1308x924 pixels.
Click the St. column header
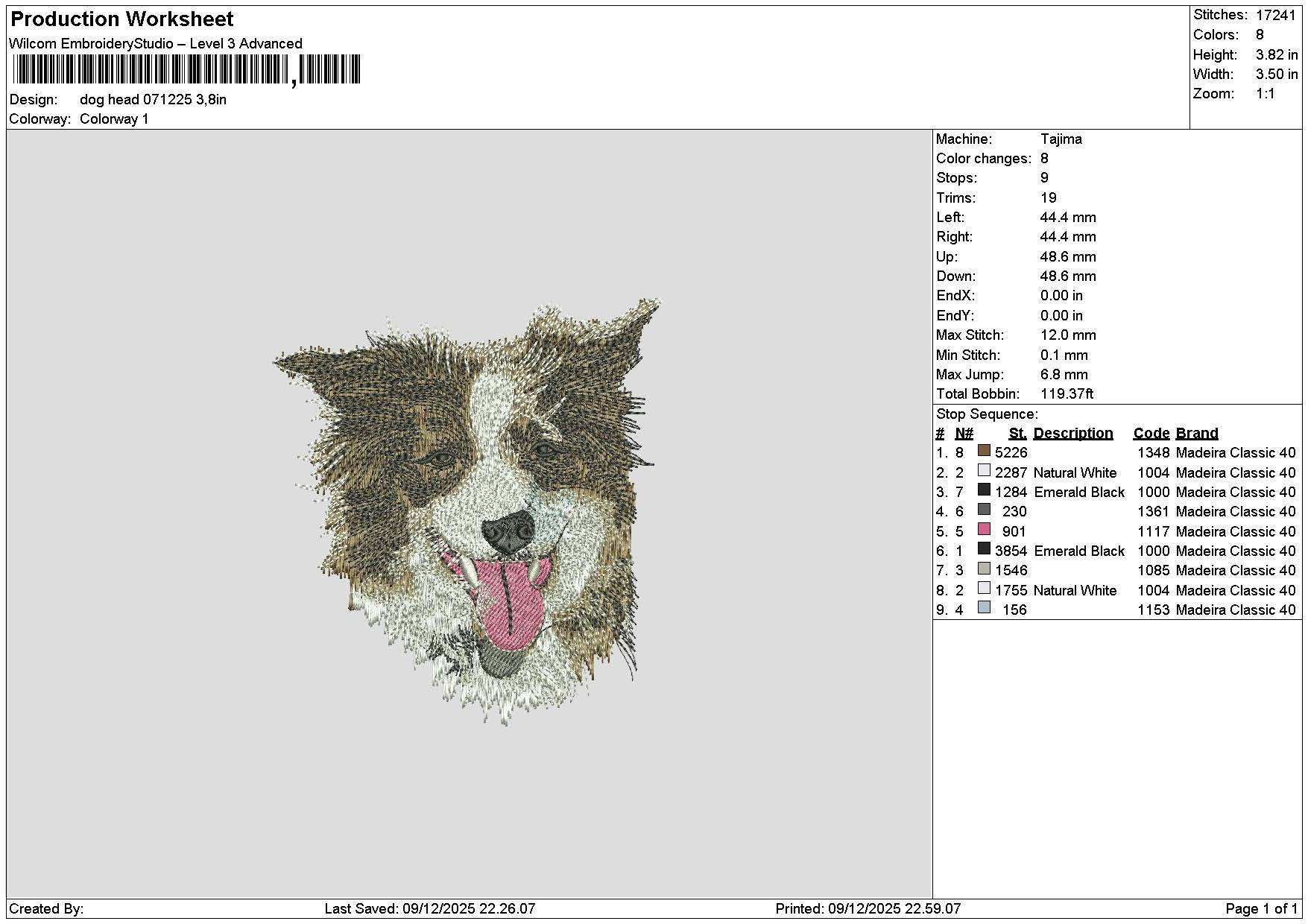tap(1018, 434)
